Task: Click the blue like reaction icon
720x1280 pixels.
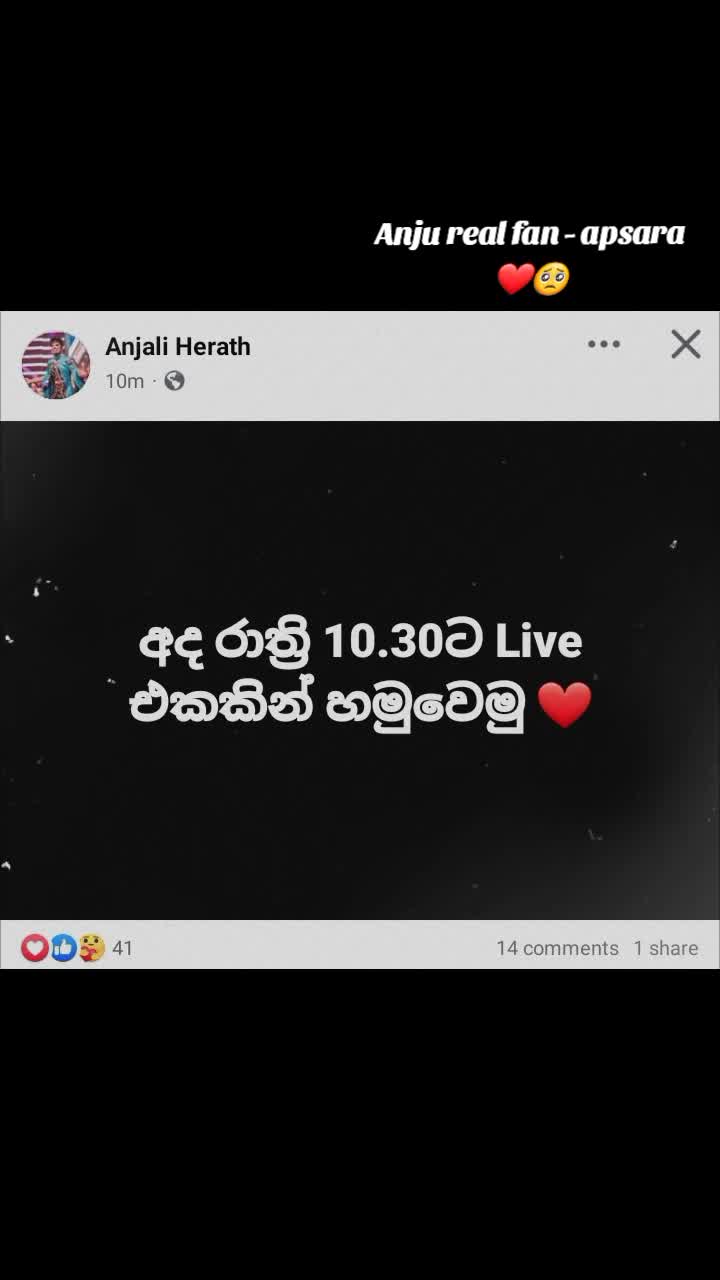Action: [x=63, y=948]
